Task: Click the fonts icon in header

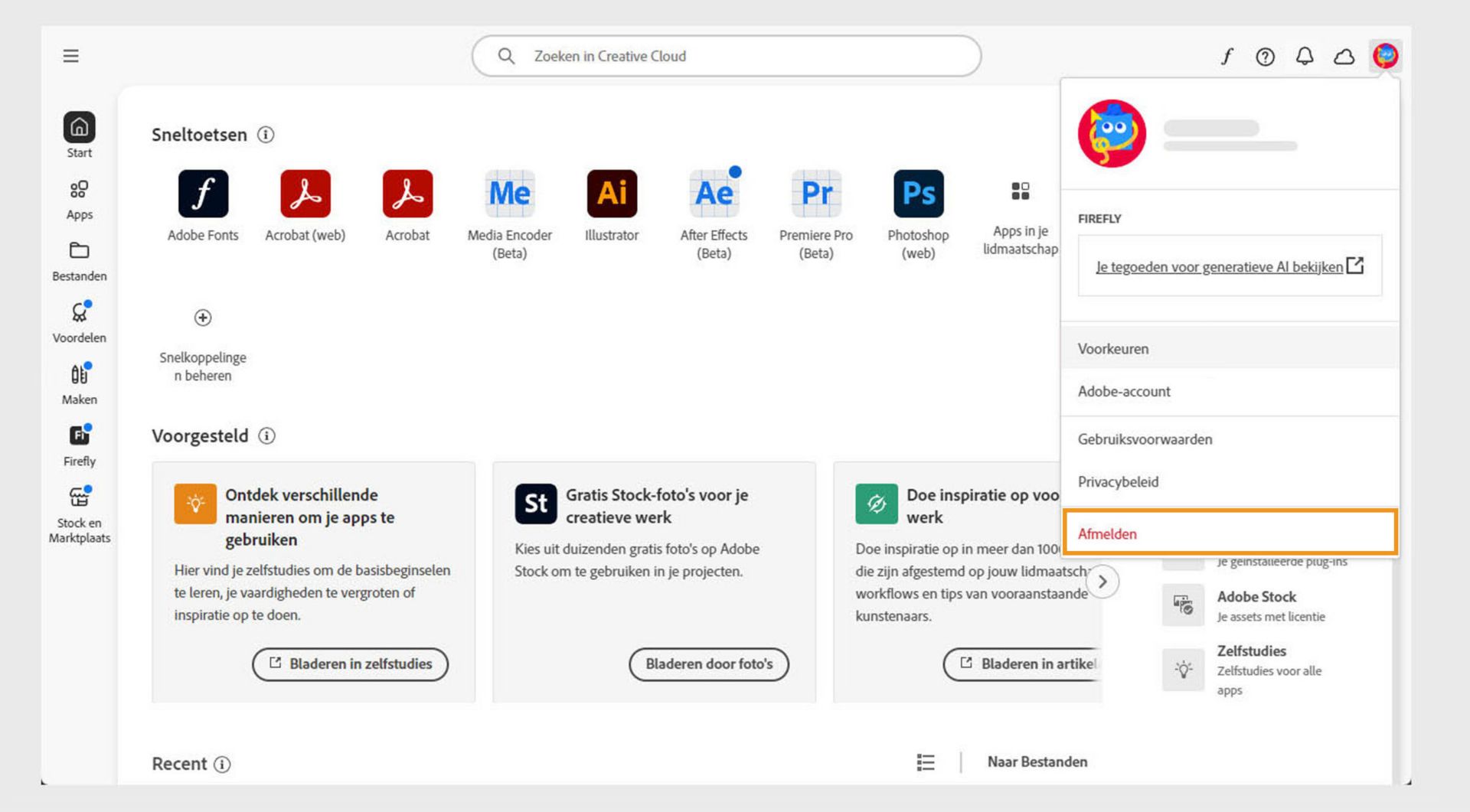Action: click(1227, 56)
